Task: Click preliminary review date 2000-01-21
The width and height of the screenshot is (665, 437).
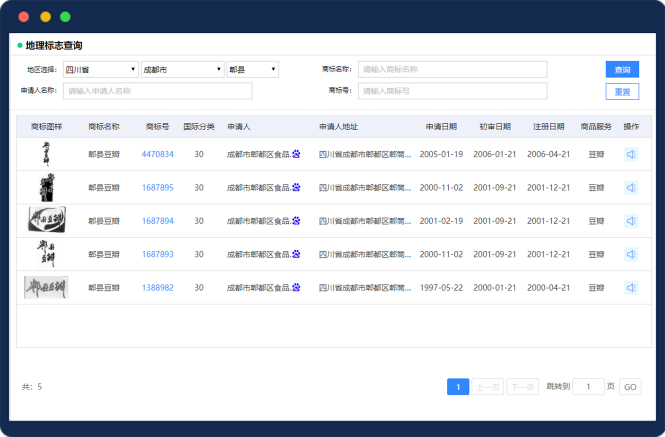Action: pos(495,288)
